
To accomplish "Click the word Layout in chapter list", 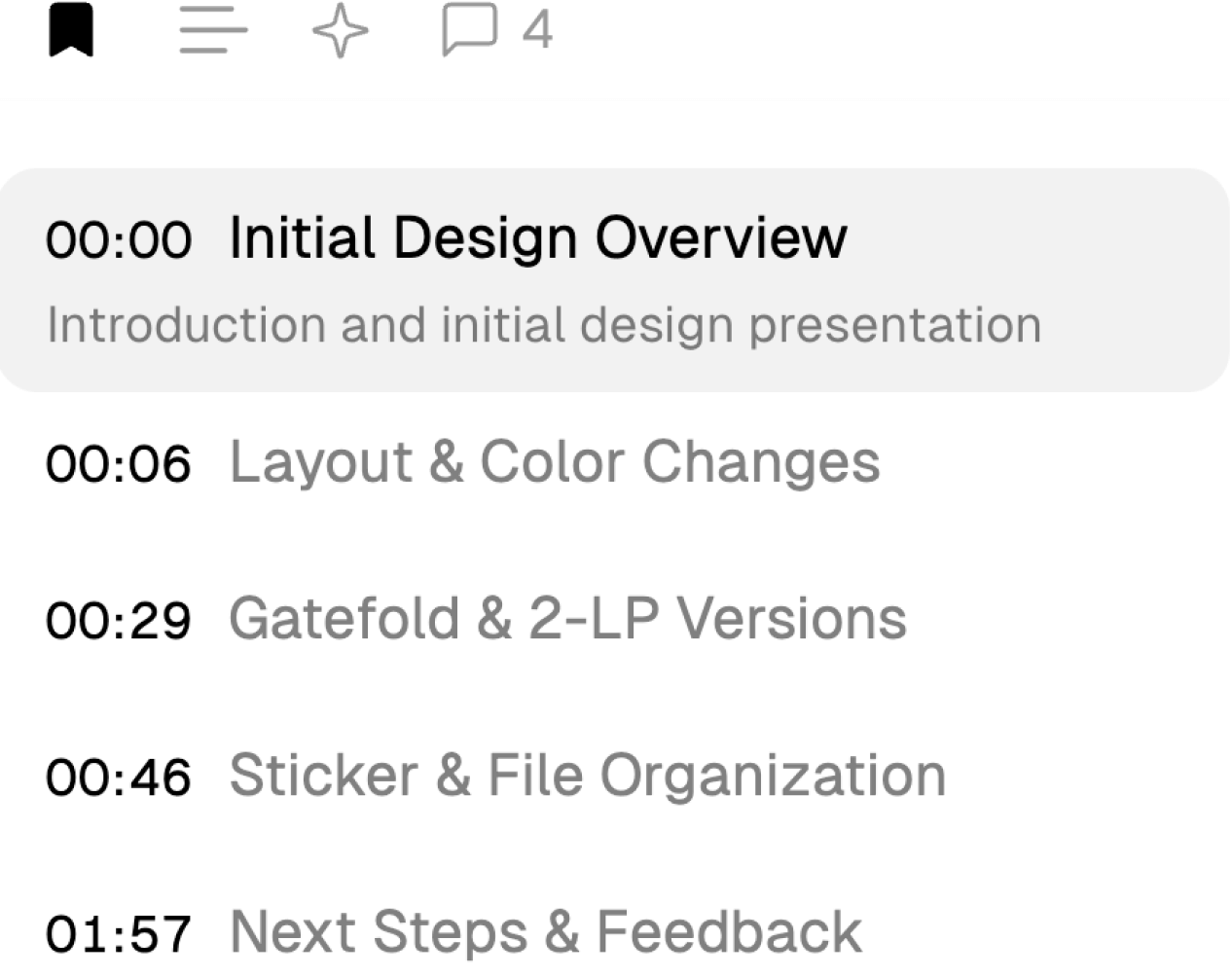I will click(320, 461).
